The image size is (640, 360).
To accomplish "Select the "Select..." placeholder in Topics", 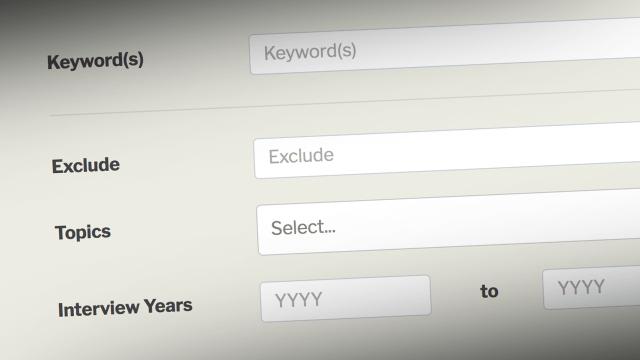I will [x=303, y=227].
